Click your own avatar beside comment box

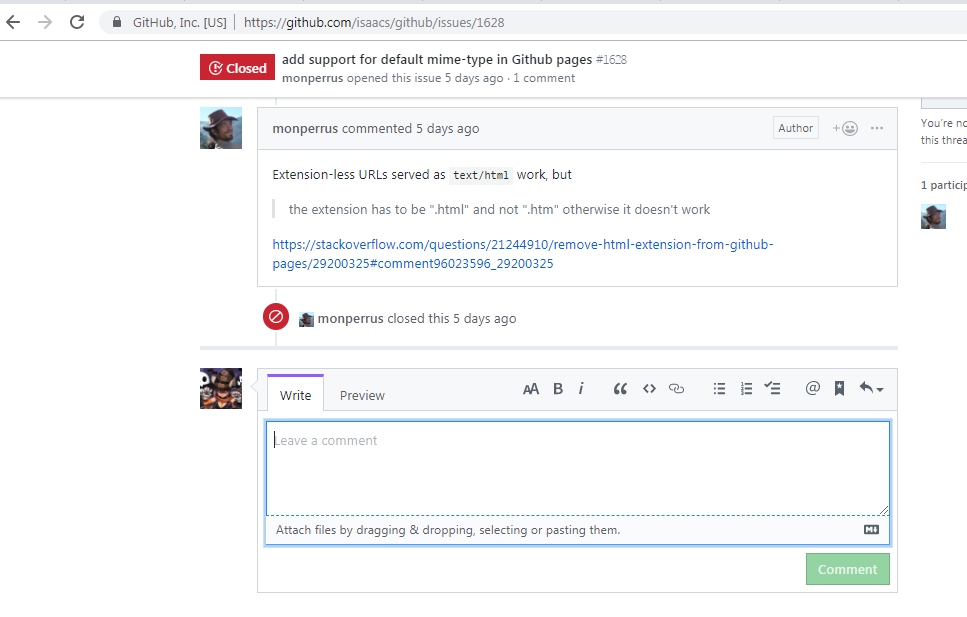coord(221,388)
